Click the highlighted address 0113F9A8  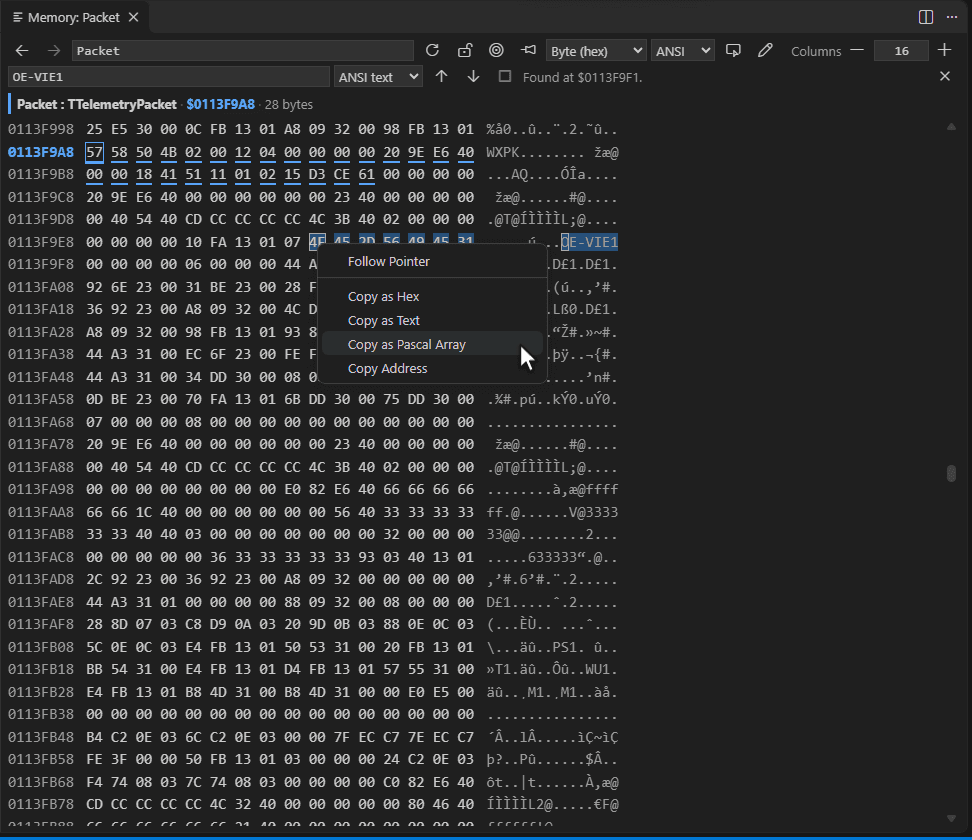pos(41,153)
